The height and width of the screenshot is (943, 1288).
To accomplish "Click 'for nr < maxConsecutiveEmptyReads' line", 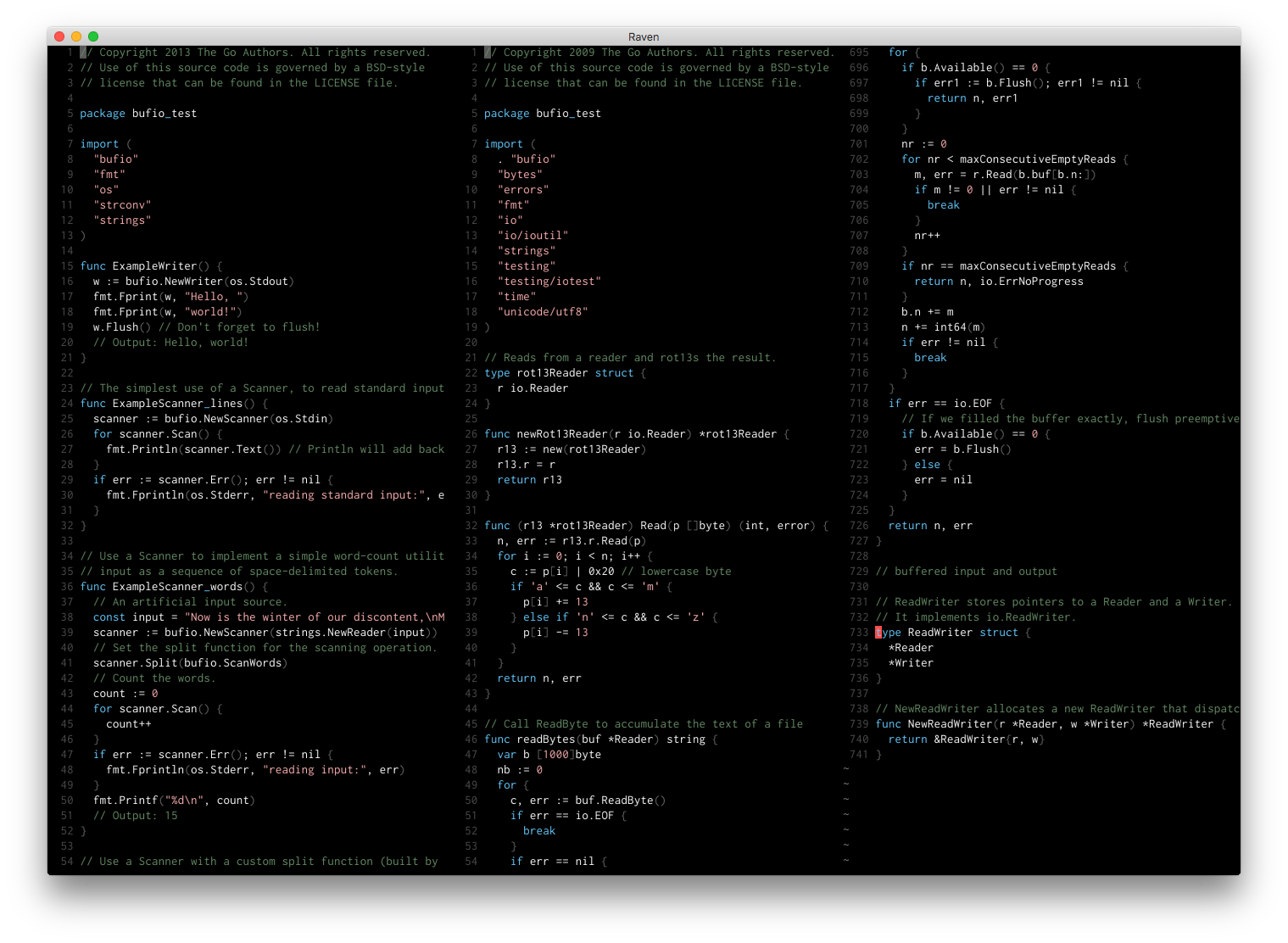I will pyautogui.click(x=1015, y=159).
